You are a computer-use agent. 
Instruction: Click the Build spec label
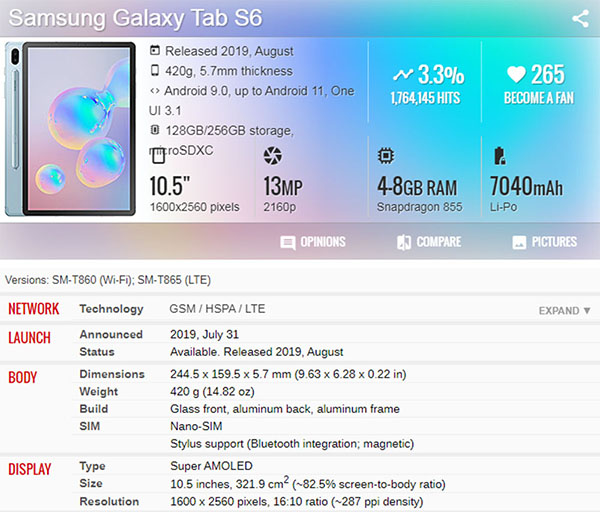[94, 409]
